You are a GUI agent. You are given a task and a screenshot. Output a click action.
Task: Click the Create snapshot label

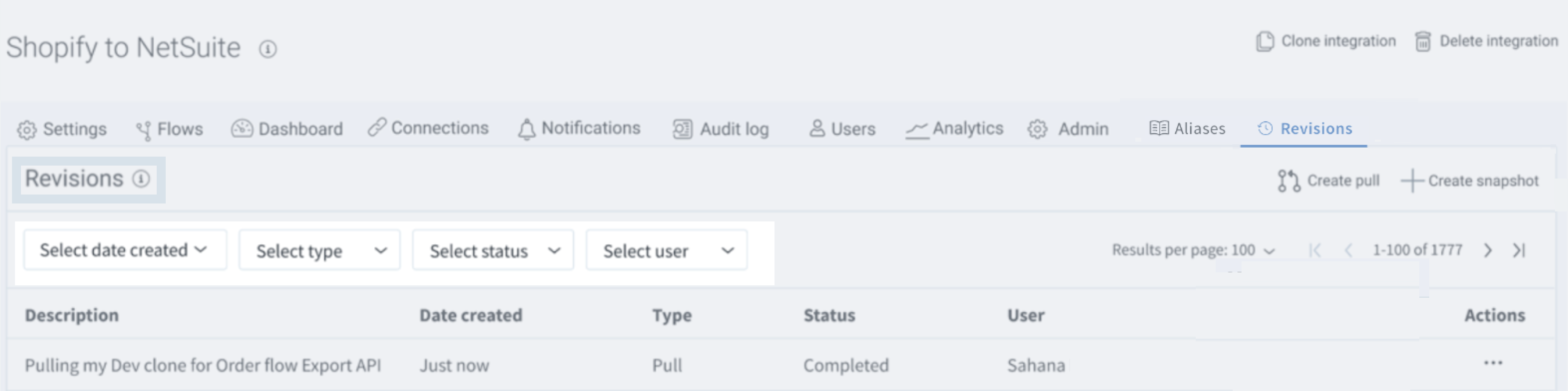(x=1483, y=181)
